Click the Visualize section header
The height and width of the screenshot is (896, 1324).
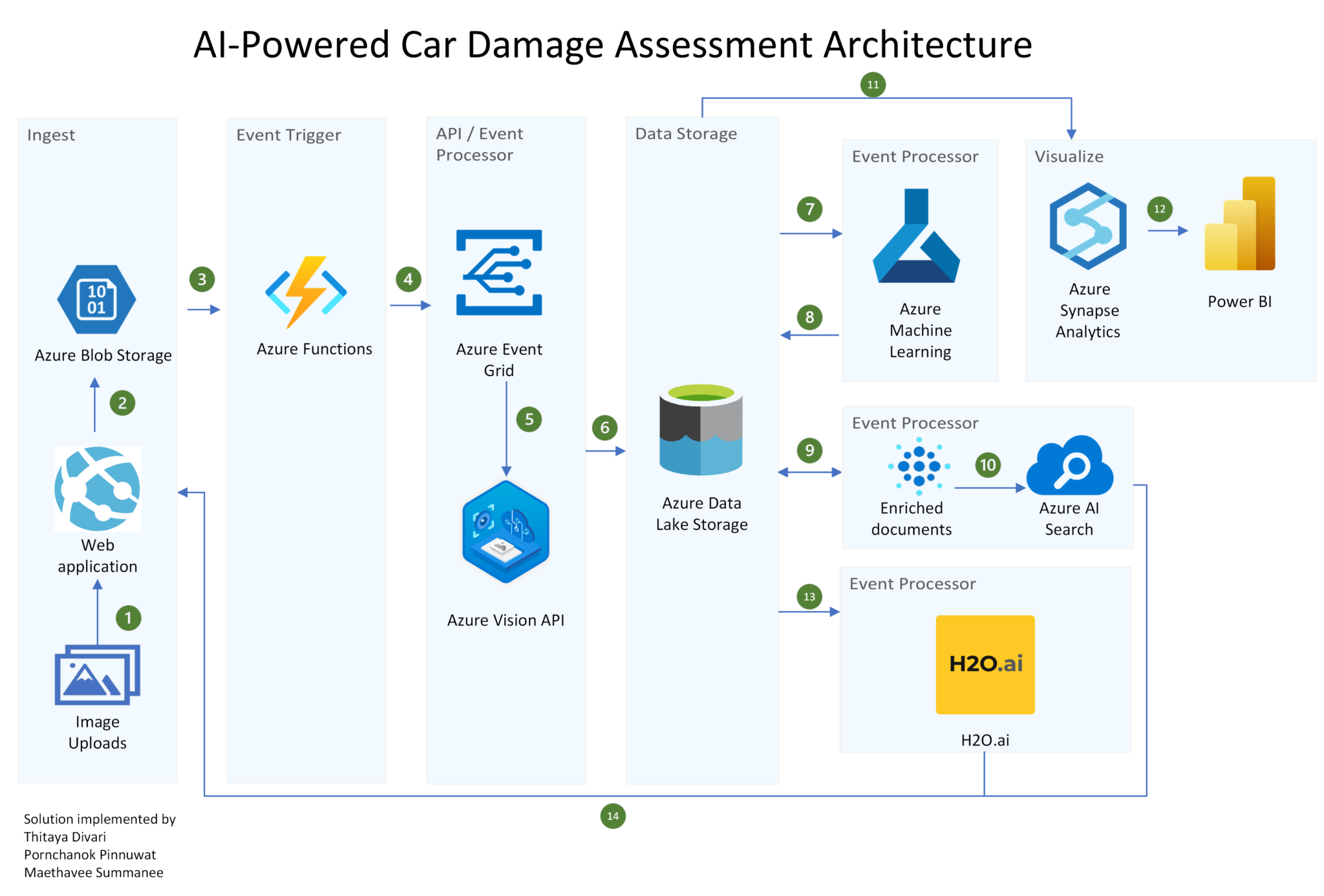(1068, 156)
